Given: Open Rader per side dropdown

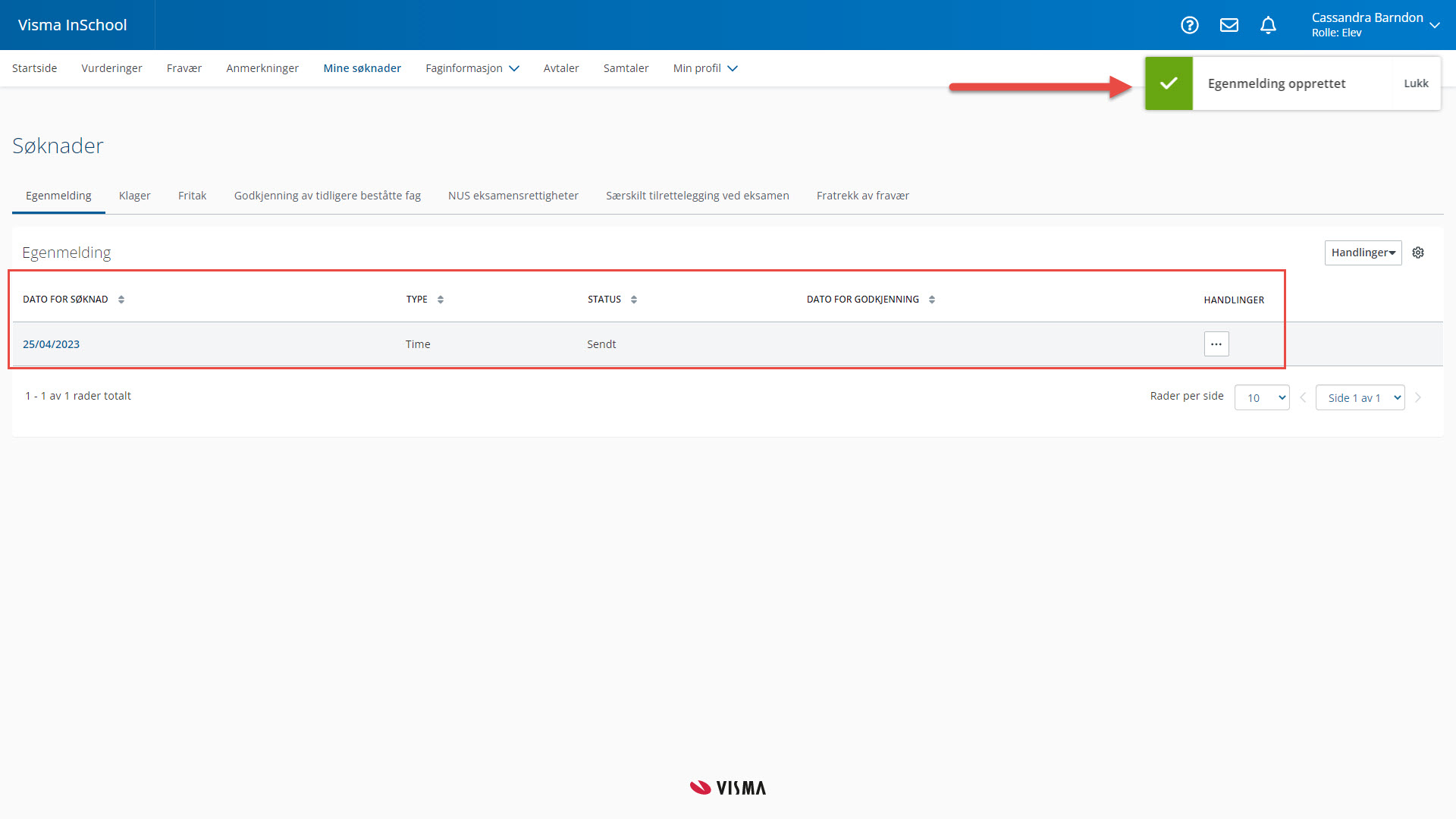Looking at the screenshot, I should [x=1261, y=397].
